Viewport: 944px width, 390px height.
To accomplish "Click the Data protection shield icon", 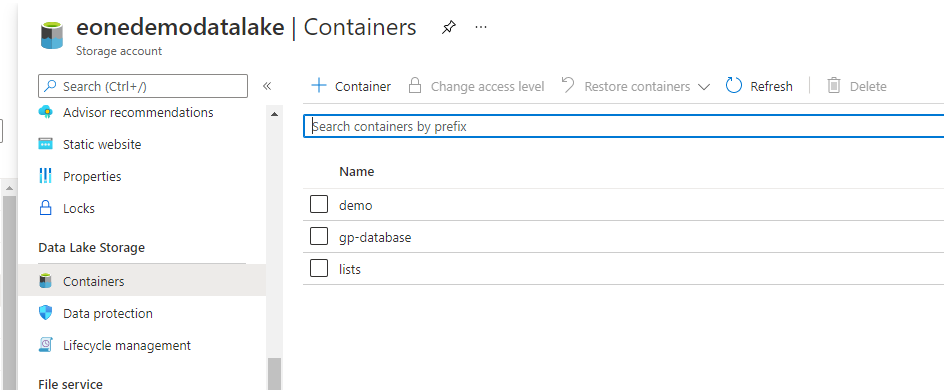I will tap(46, 313).
